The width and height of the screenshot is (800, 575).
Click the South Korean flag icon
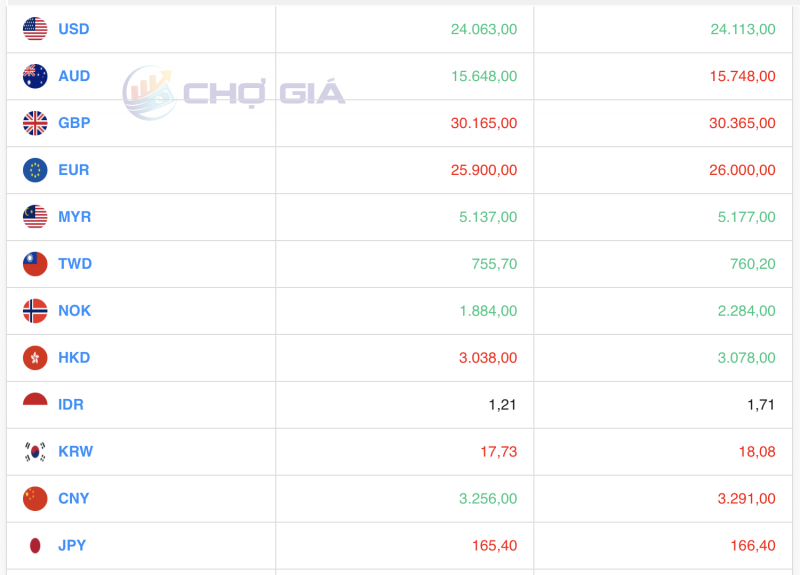[x=35, y=452]
